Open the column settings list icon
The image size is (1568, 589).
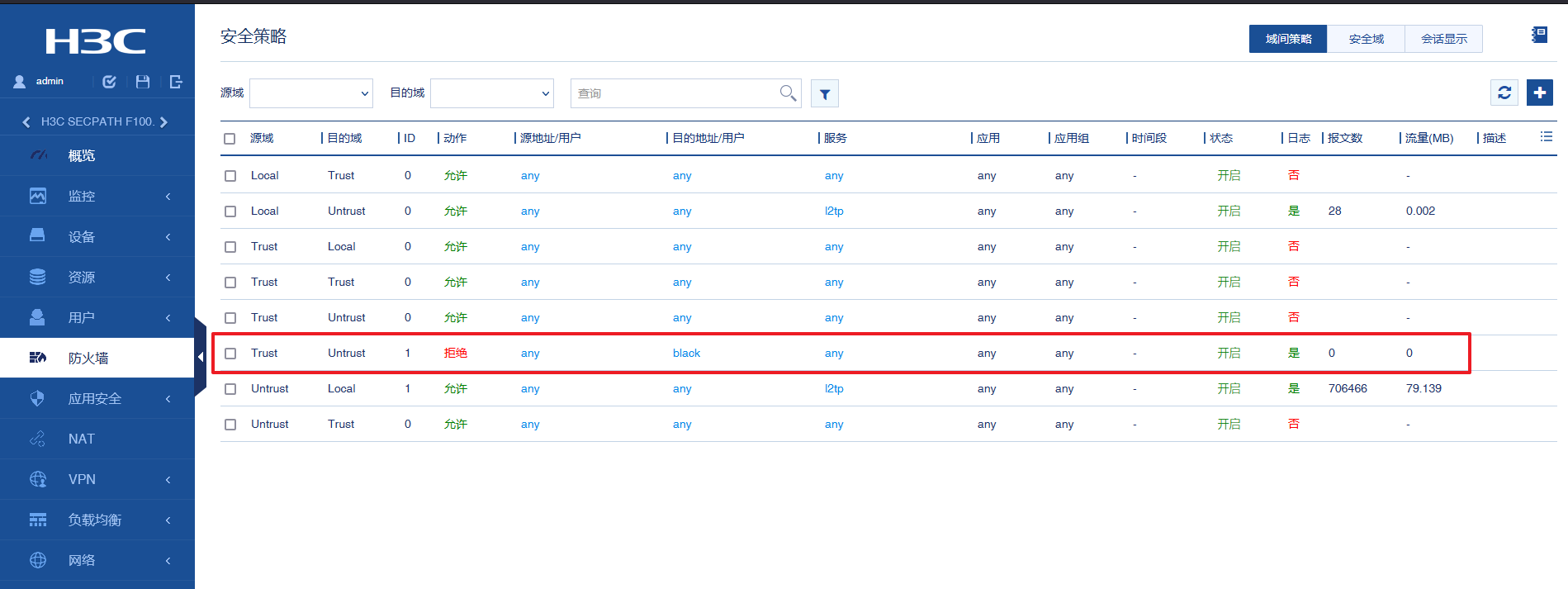(1547, 137)
